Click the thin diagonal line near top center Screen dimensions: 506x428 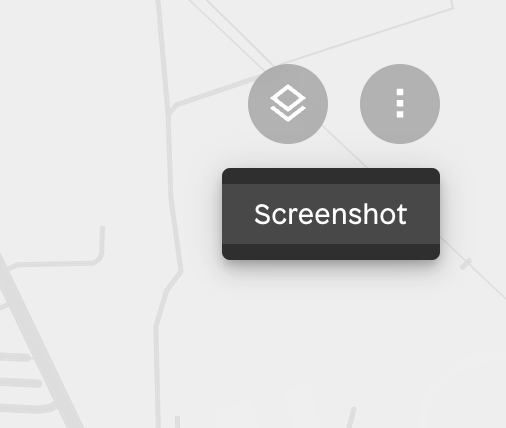[x=230, y=32]
